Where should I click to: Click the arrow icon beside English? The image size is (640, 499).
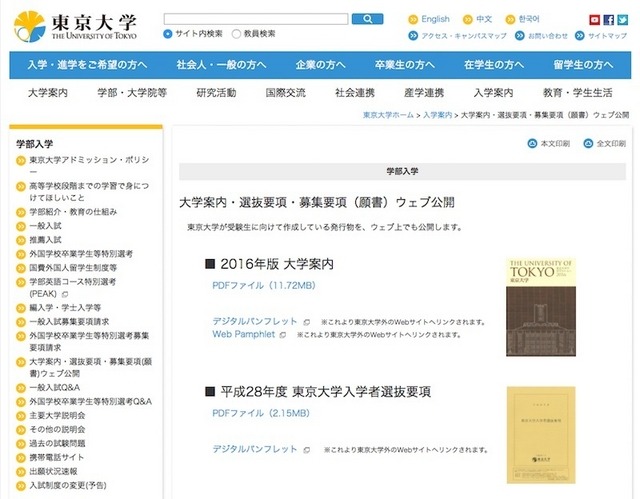click(x=413, y=19)
